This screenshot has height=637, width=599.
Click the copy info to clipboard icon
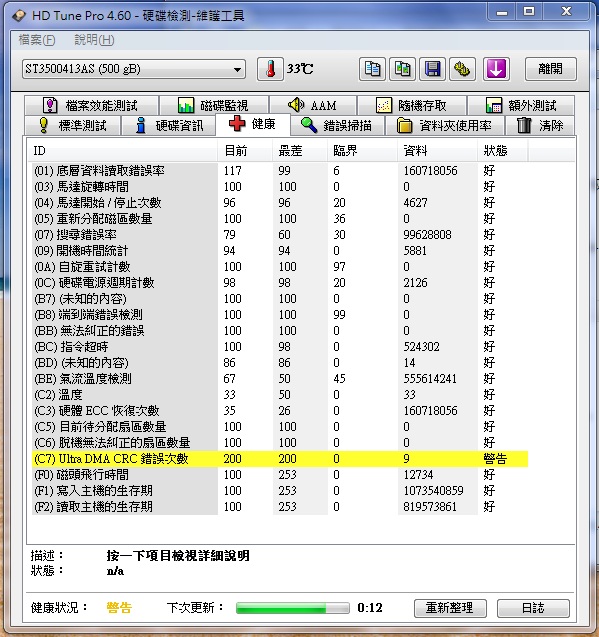point(372,69)
